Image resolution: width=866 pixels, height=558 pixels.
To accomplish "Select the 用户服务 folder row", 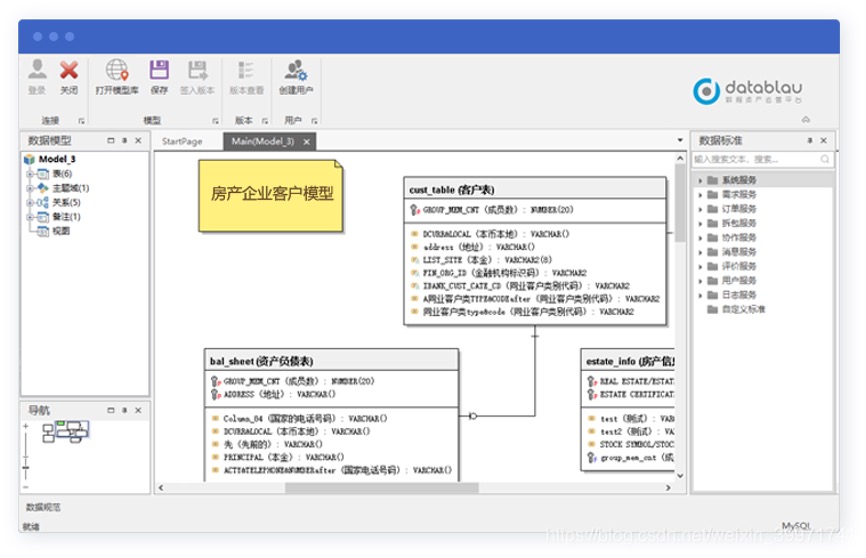I will pos(763,281).
